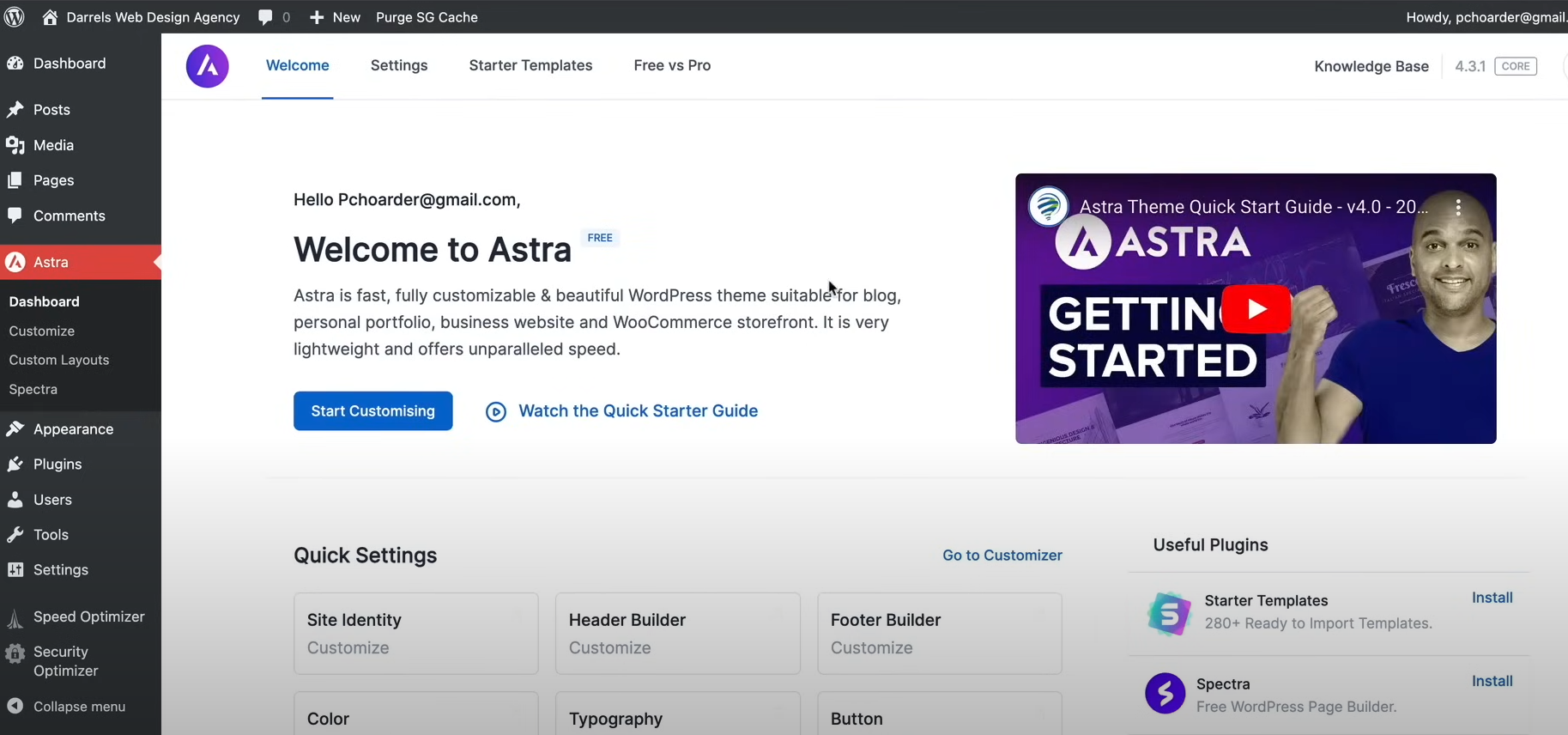The height and width of the screenshot is (735, 1568).
Task: Click Darrels Web Design Agency site name
Action: 153,17
